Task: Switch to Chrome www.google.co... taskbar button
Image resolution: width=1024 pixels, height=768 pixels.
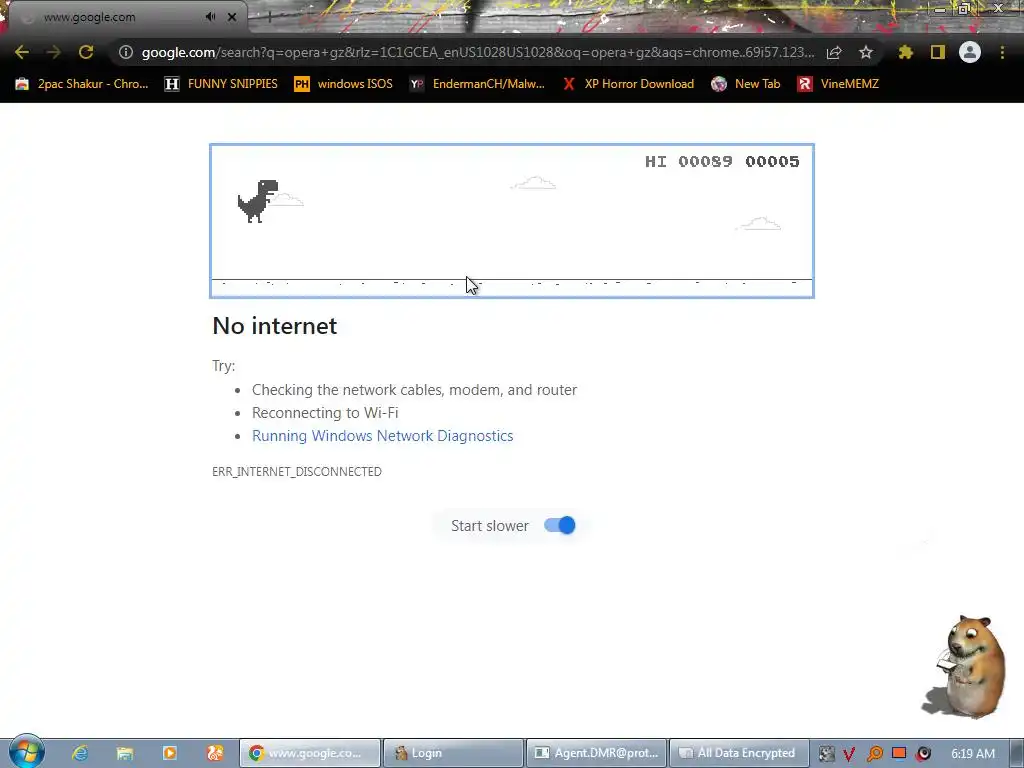Action: point(310,753)
